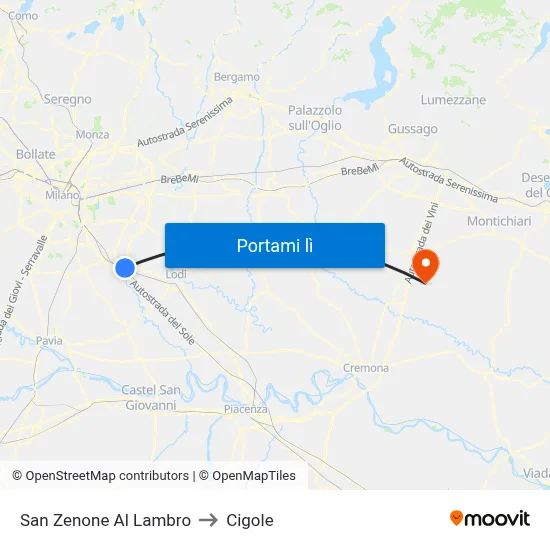Open OpenStreetMap contributors attribution link
This screenshot has width=550, height=550.
101,476
